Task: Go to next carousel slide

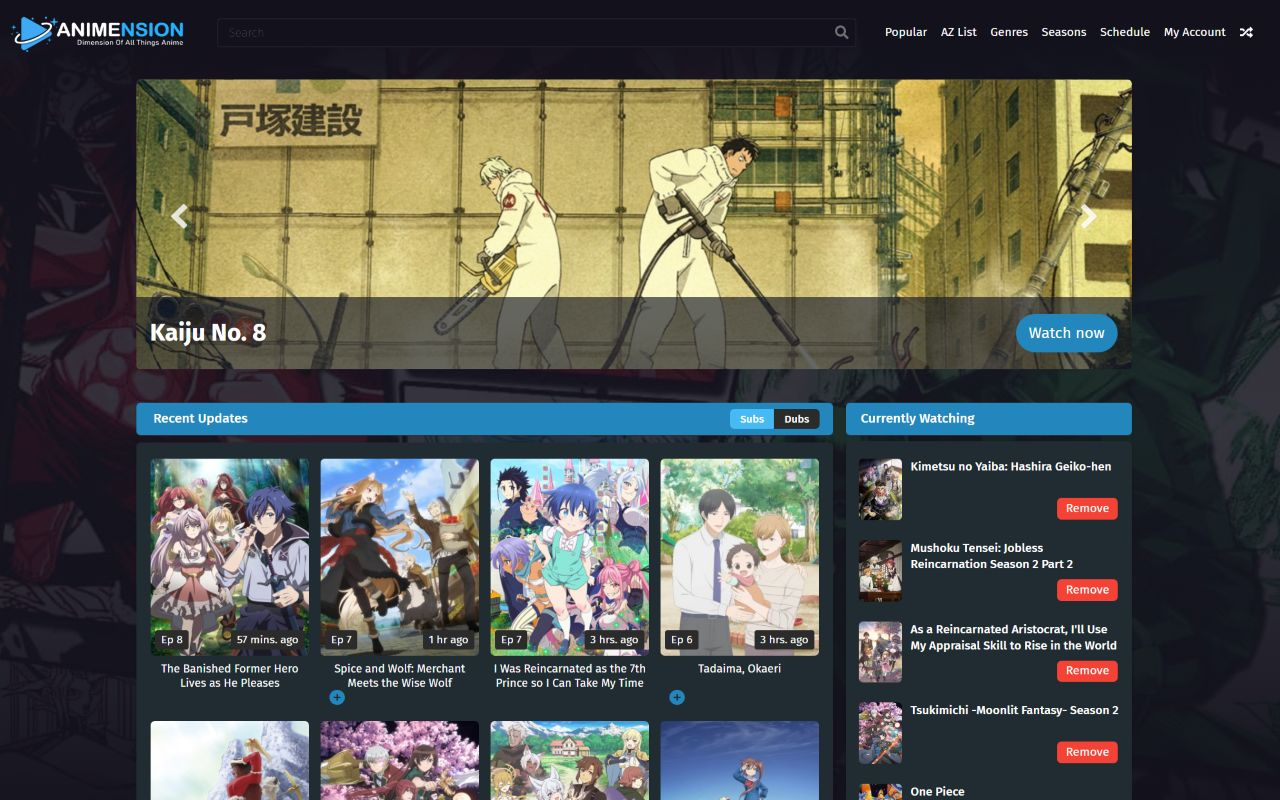Action: click(1089, 216)
